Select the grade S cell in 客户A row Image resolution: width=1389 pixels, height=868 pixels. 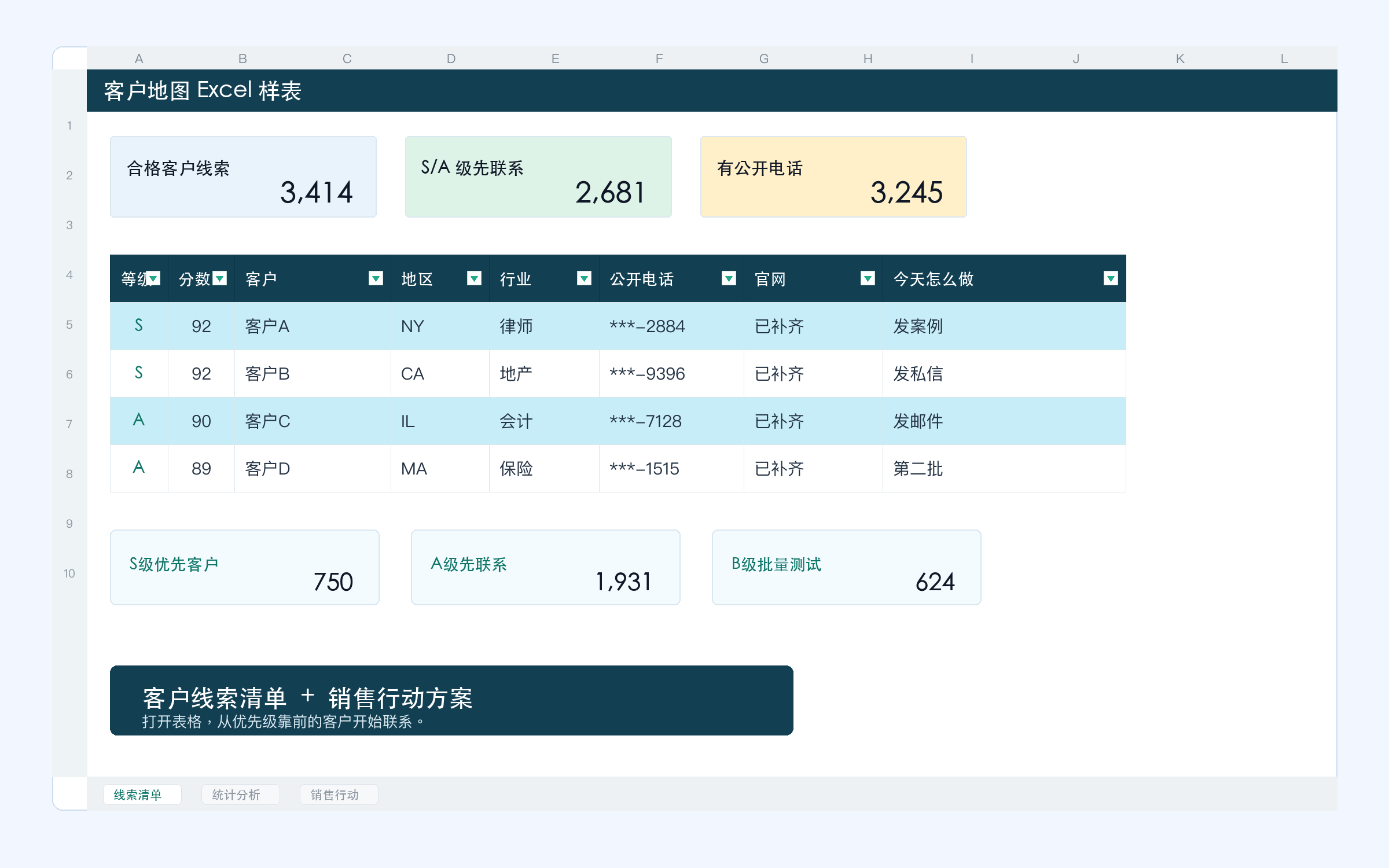(139, 326)
